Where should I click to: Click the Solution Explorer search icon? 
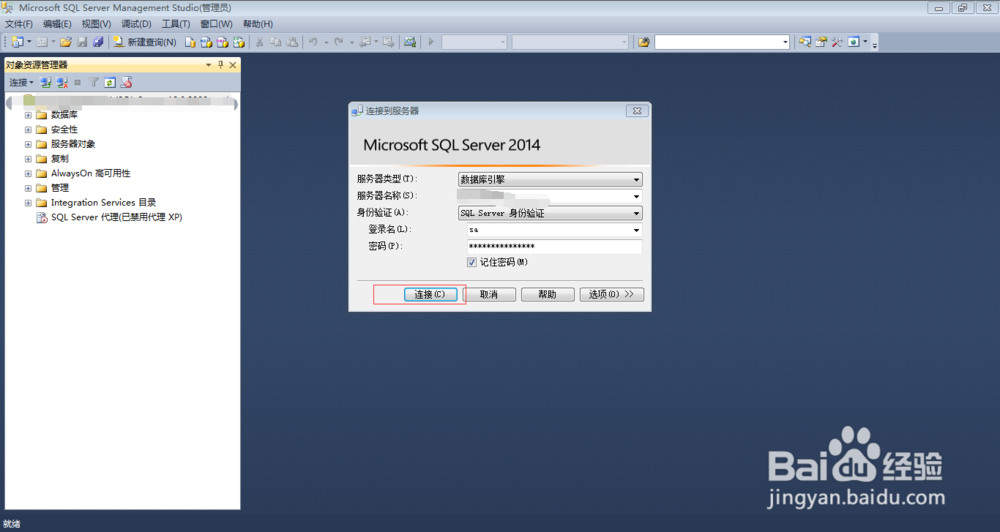pos(805,42)
